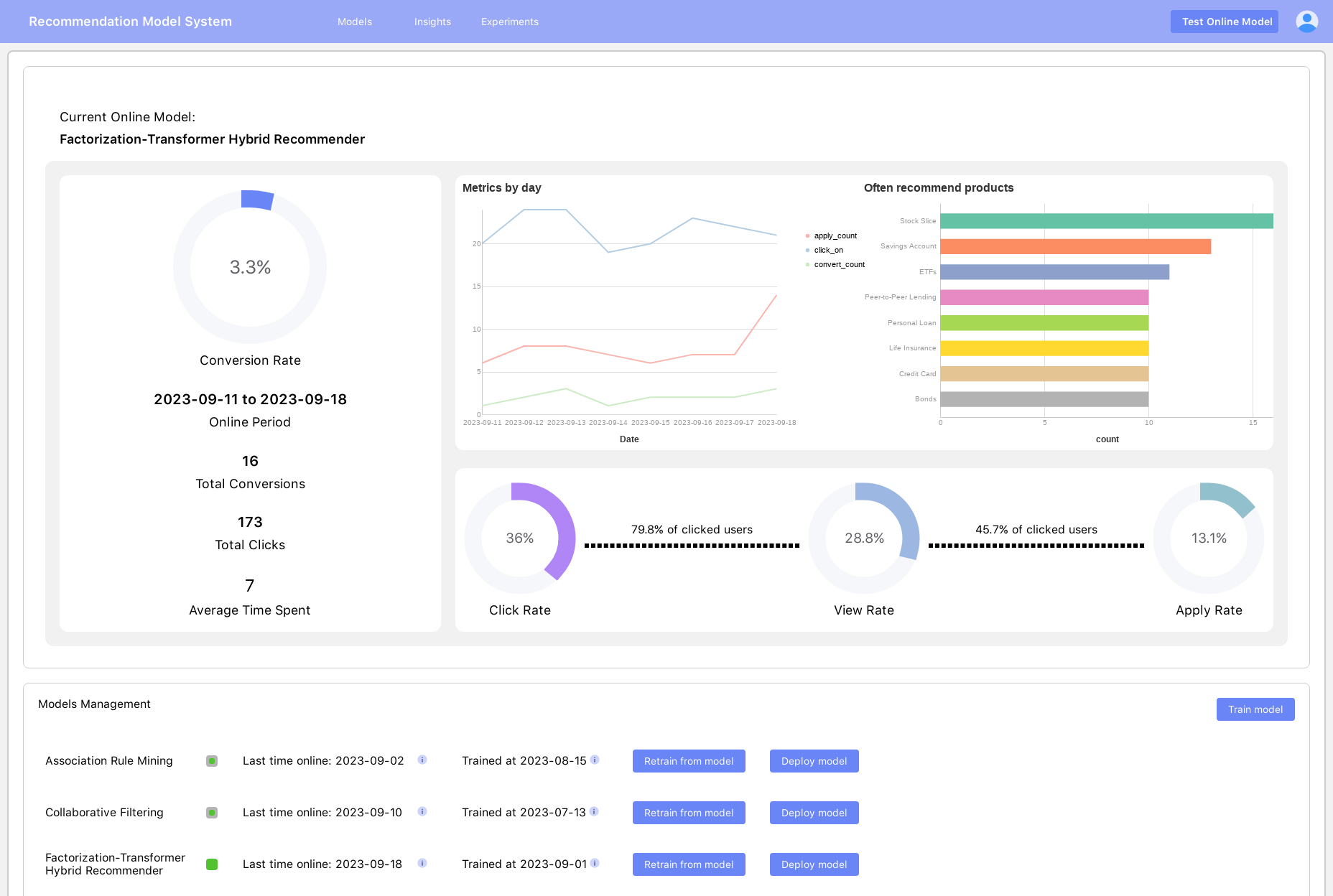Screen dimensions: 1333x896
Task: Click Association Rule Mining status indicator
Action: tap(212, 761)
